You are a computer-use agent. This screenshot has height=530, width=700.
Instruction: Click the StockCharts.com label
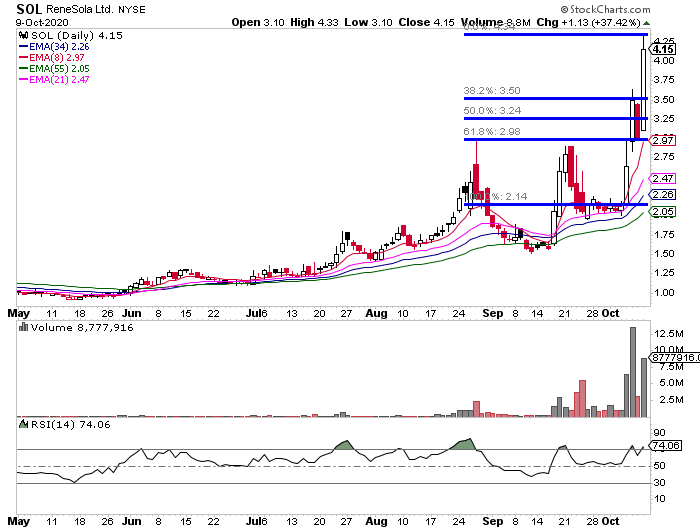[605, 9]
